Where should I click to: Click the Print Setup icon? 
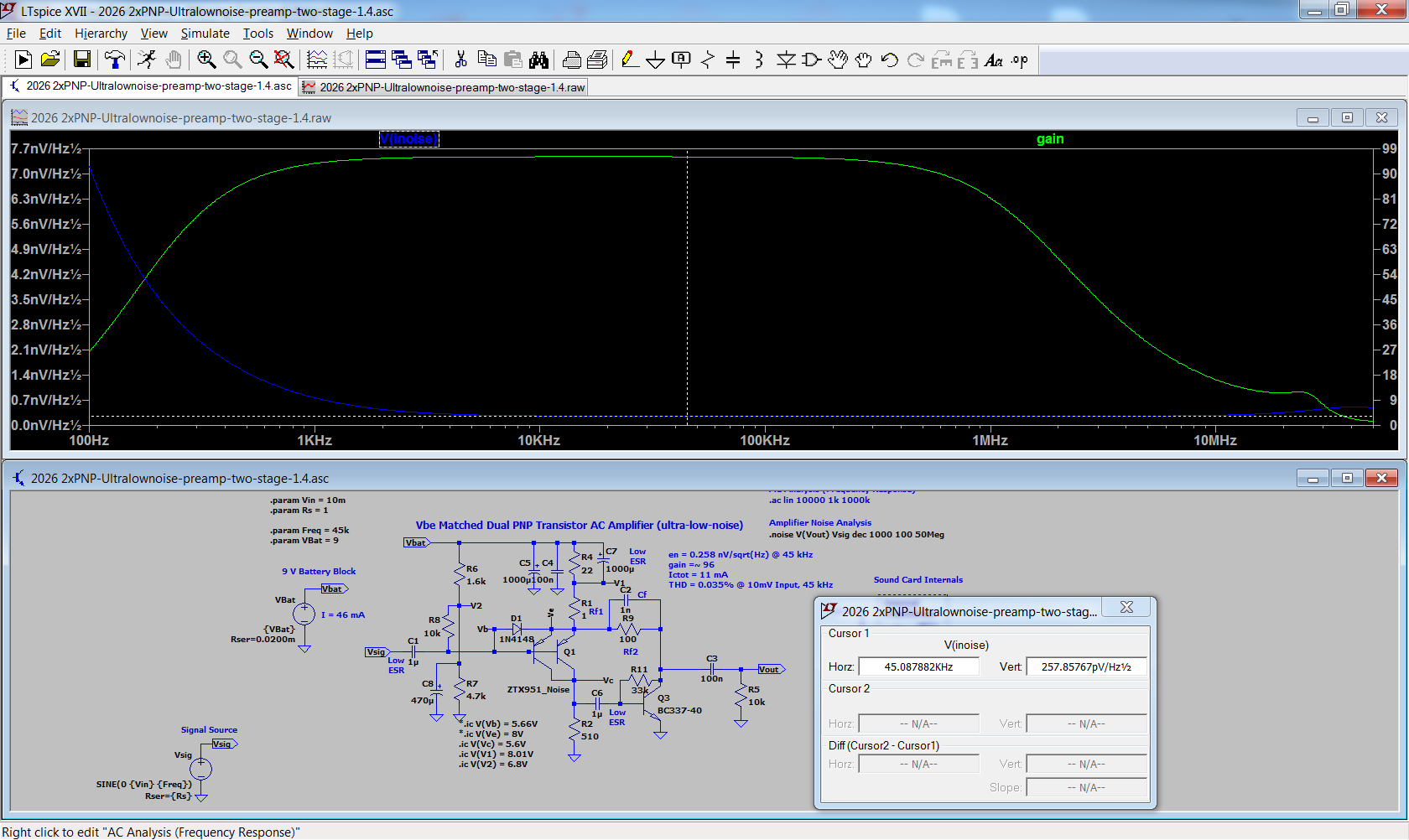pyautogui.click(x=598, y=60)
